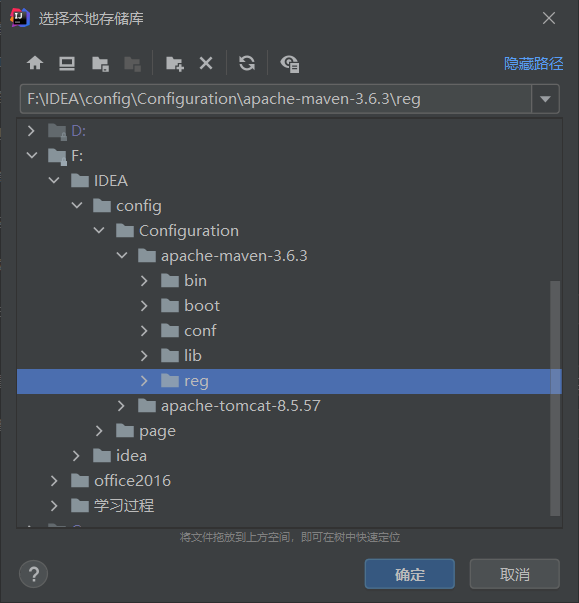Delete the selected folder

click(206, 63)
